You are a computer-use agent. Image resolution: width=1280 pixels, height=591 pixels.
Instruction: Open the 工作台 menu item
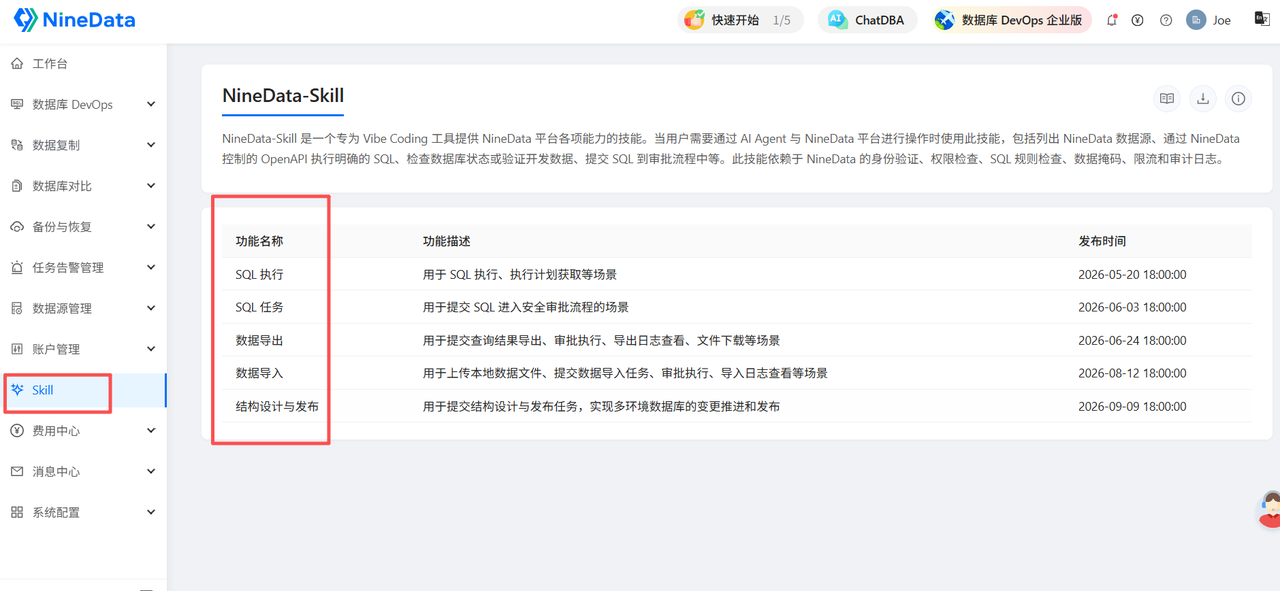click(x=83, y=64)
